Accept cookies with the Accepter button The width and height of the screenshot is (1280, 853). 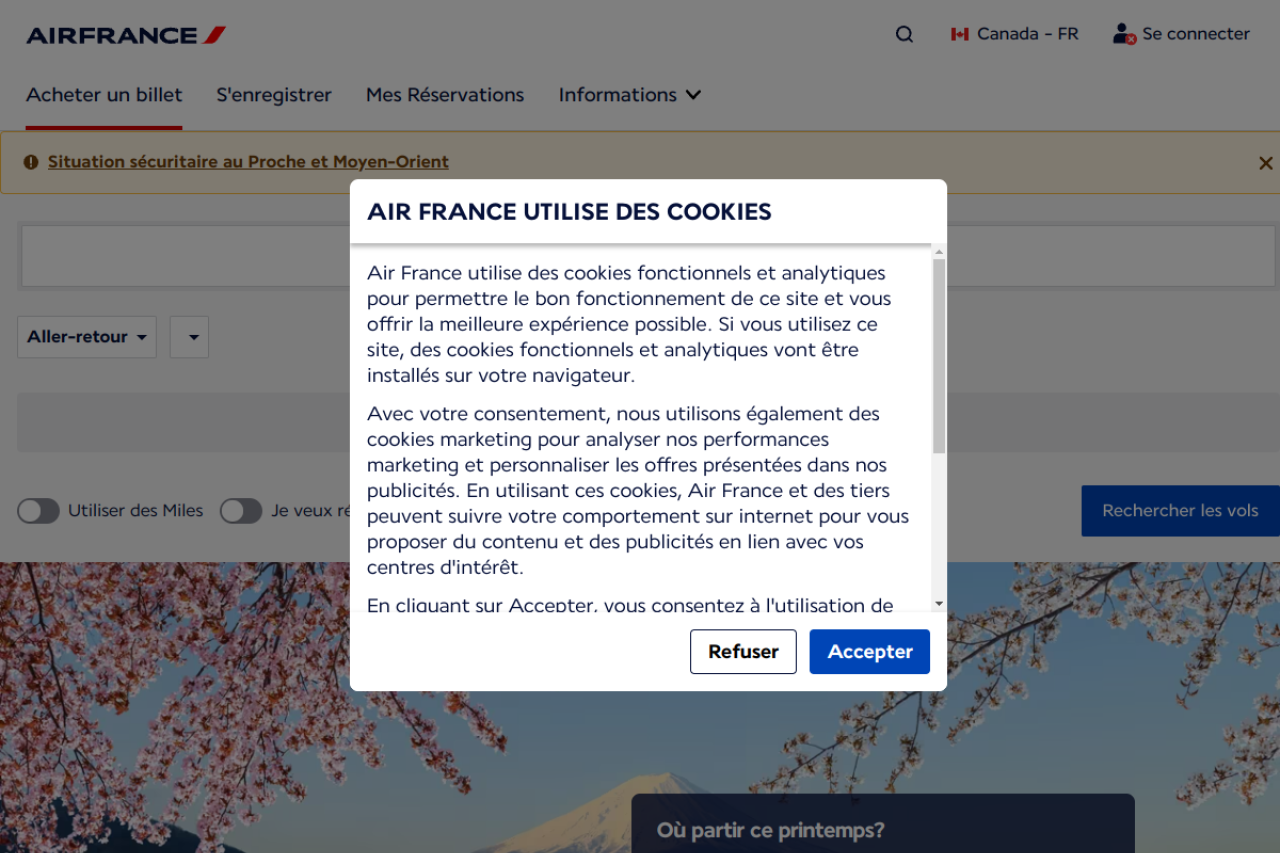[870, 652]
